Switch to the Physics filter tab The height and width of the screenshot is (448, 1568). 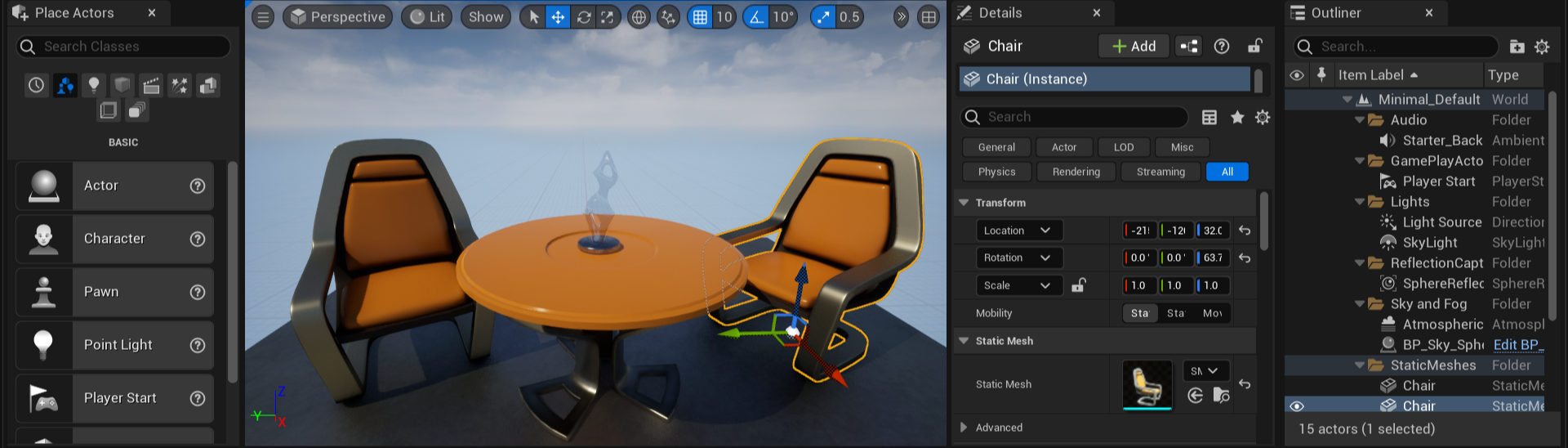tap(996, 172)
